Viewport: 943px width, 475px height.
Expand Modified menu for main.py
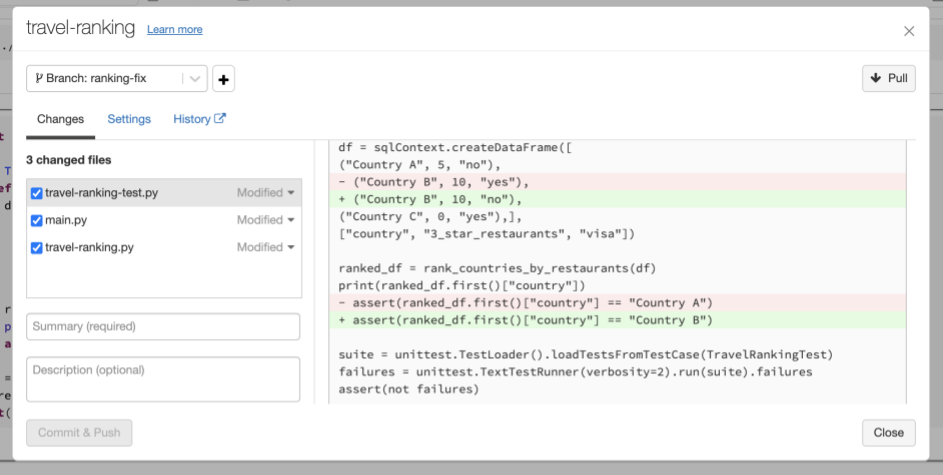[x=265, y=220]
